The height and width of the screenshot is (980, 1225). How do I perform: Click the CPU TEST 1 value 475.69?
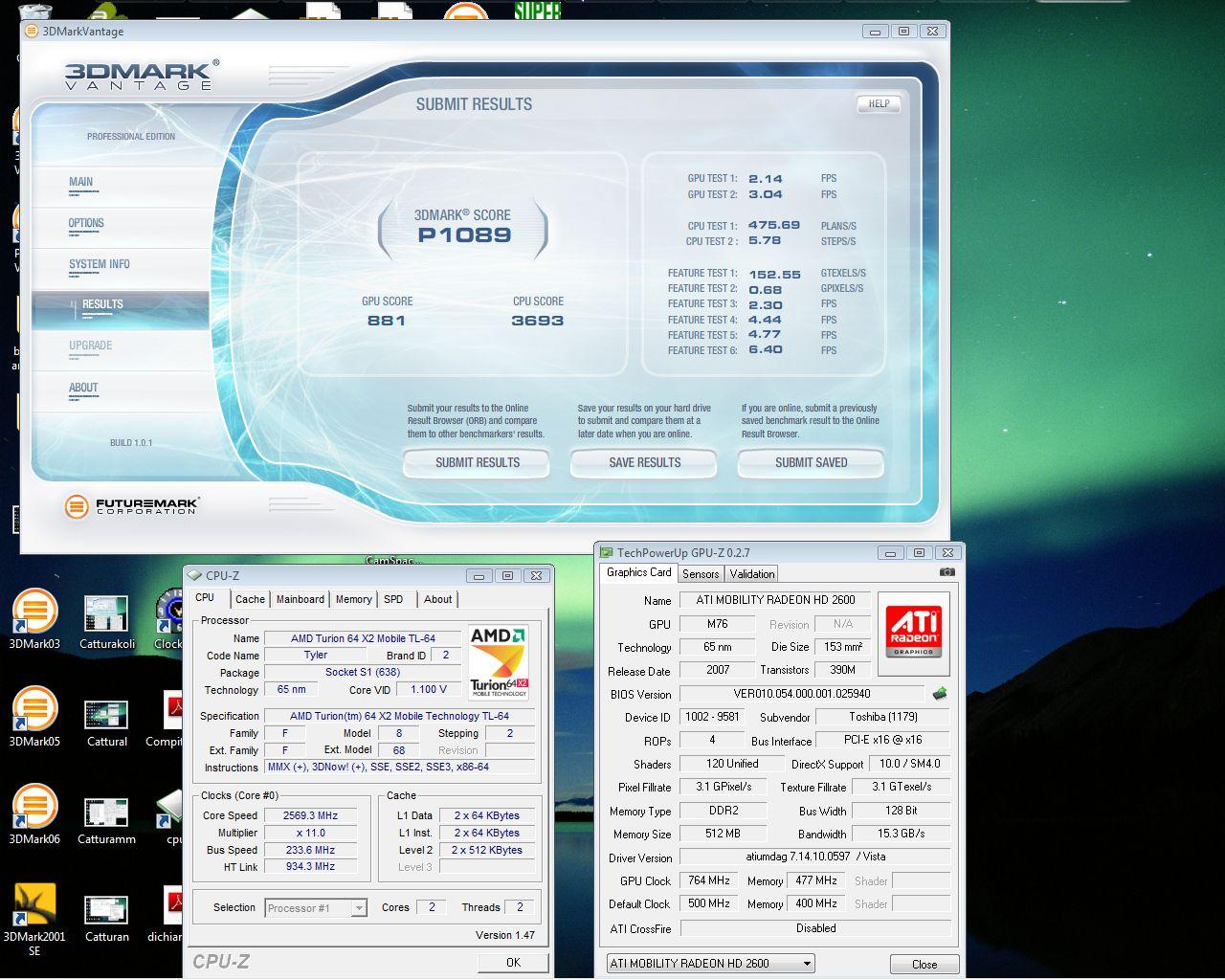pyautogui.click(x=773, y=226)
